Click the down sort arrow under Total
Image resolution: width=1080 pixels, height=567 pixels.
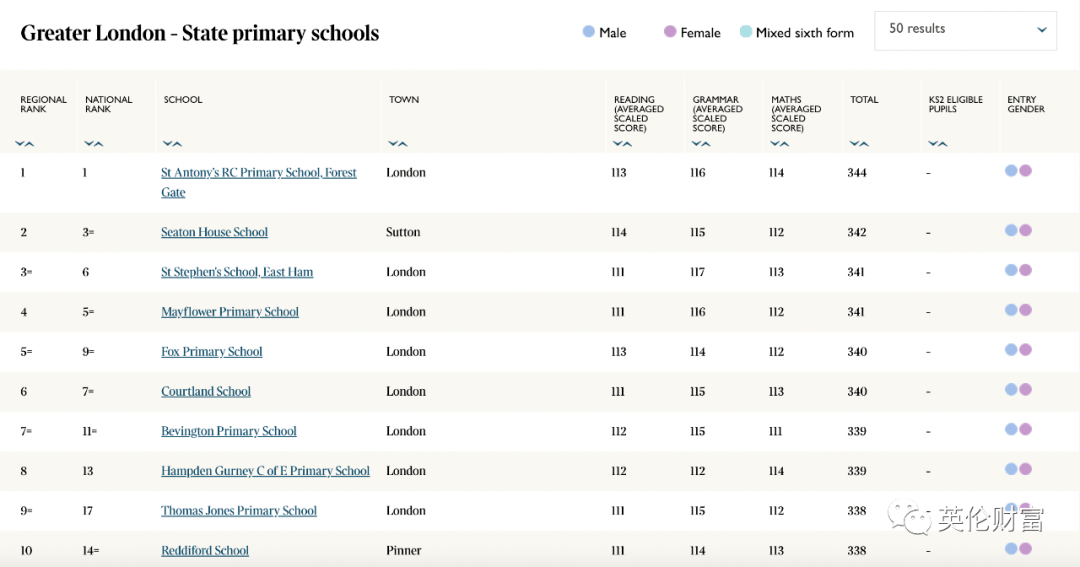click(854, 144)
